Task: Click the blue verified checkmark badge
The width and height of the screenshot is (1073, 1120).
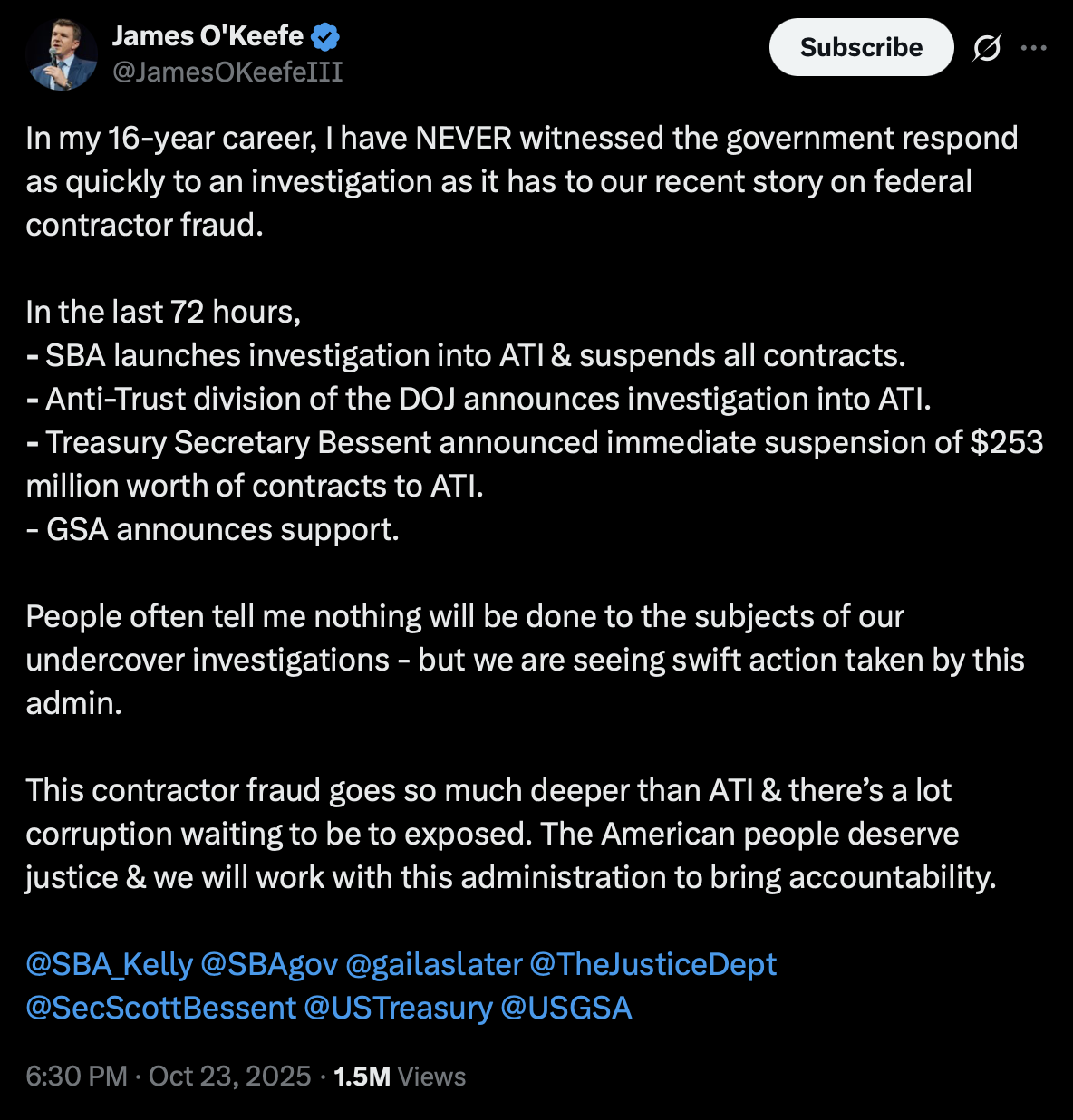Action: point(325,37)
